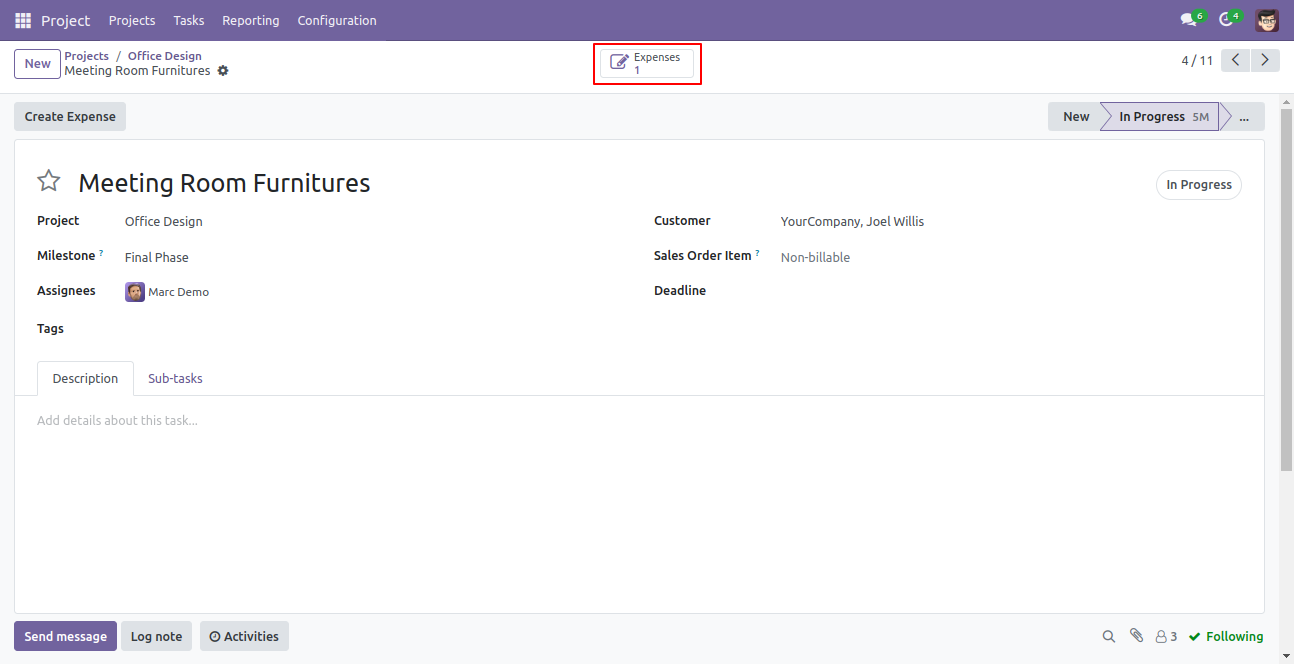1294x664 pixels.
Task: Click the Log note button
Action: [156, 636]
